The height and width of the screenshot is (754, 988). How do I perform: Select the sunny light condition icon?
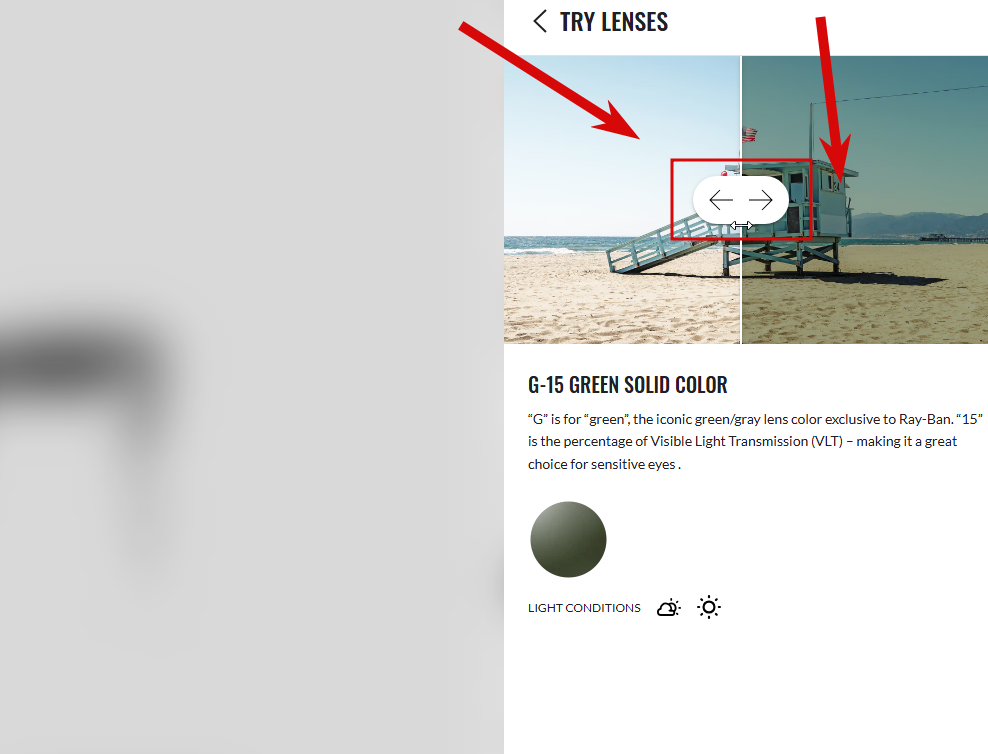pyautogui.click(x=709, y=607)
